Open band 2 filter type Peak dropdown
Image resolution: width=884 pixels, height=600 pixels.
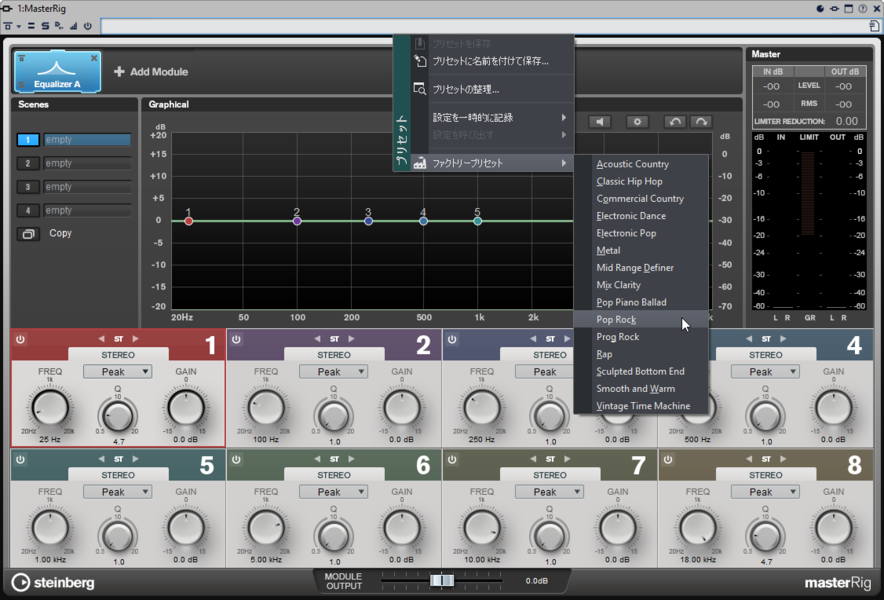pyautogui.click(x=333, y=372)
